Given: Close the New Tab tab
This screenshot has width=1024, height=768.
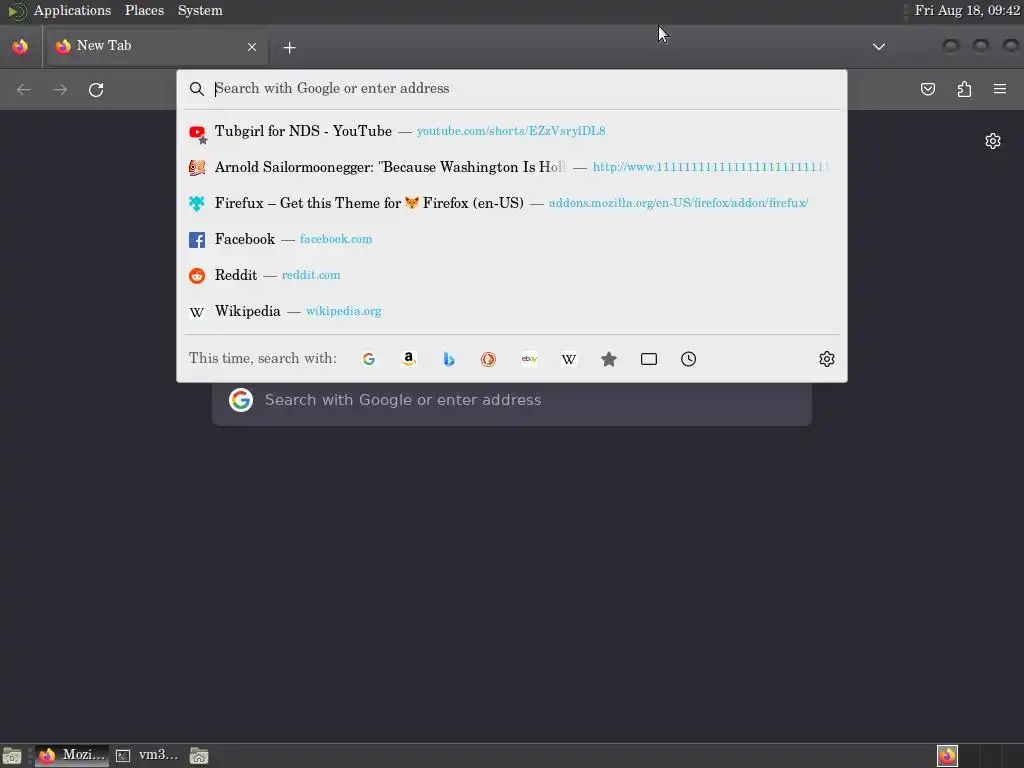Looking at the screenshot, I should click(252, 46).
